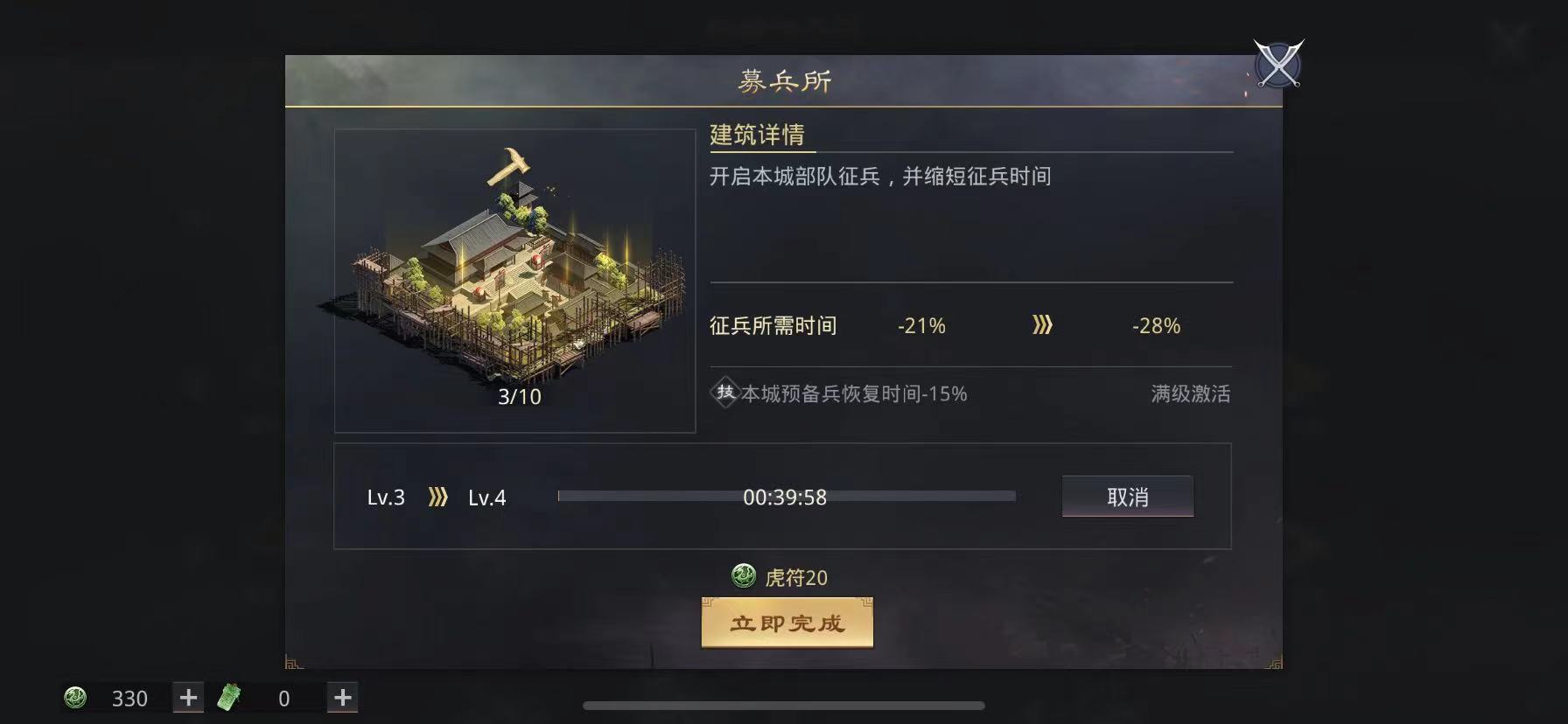Click the 募兵所 dialog title
The width and height of the screenshot is (1568, 724).
click(785, 81)
